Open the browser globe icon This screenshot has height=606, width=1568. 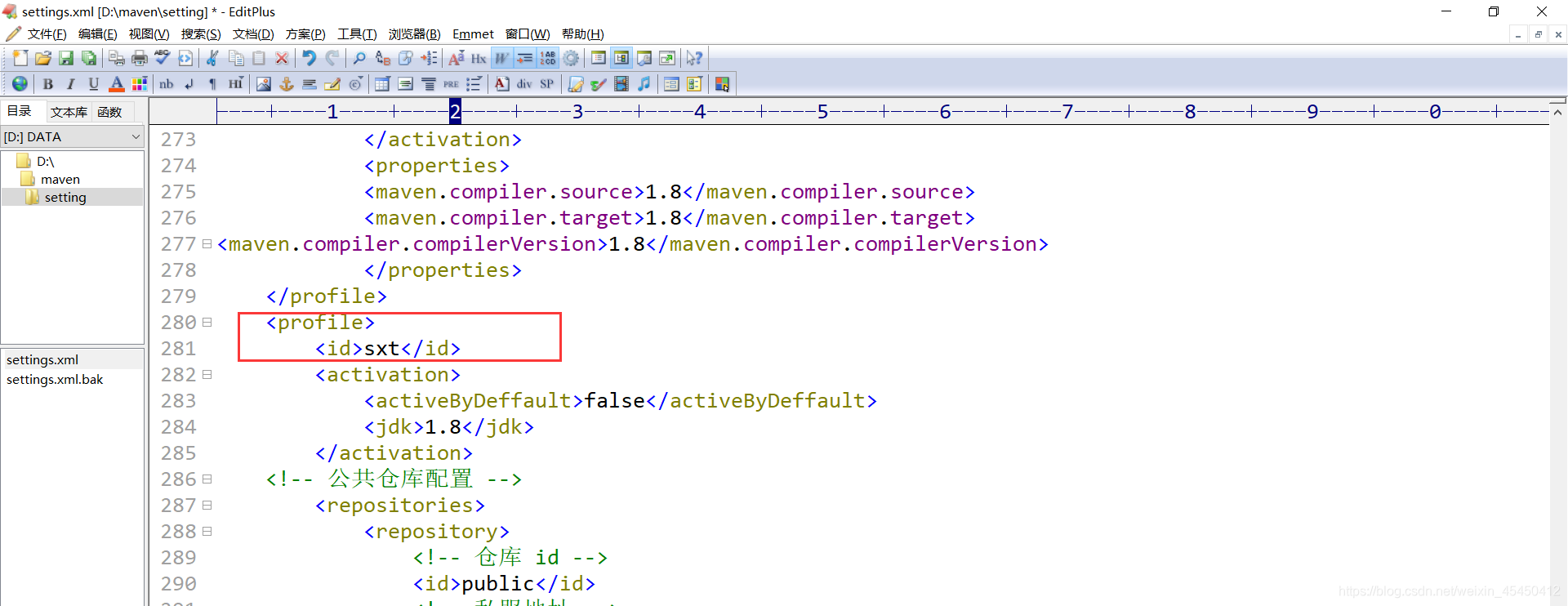pyautogui.click(x=20, y=83)
